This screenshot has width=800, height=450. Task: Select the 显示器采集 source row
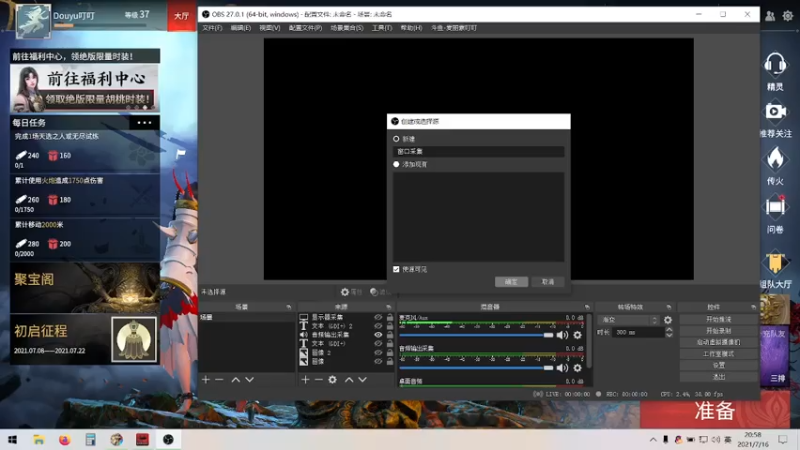[x=346, y=317]
